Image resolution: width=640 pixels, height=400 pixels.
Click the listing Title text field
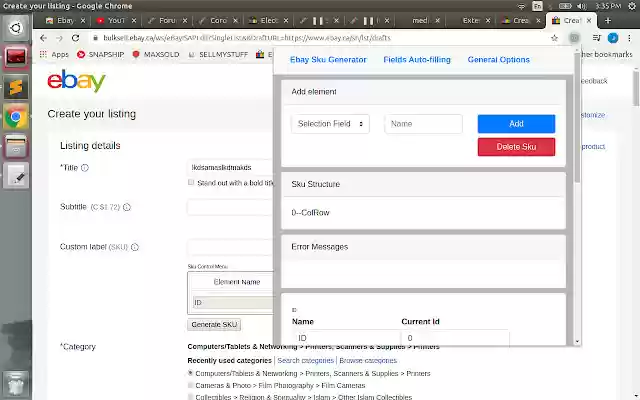[230, 168]
